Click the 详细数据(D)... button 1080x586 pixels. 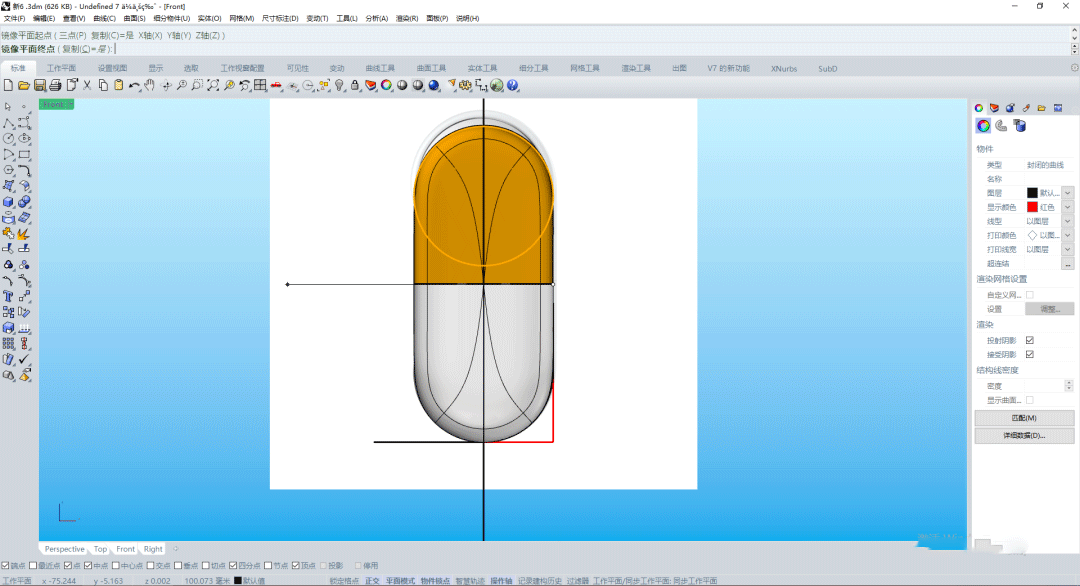tap(1024, 436)
